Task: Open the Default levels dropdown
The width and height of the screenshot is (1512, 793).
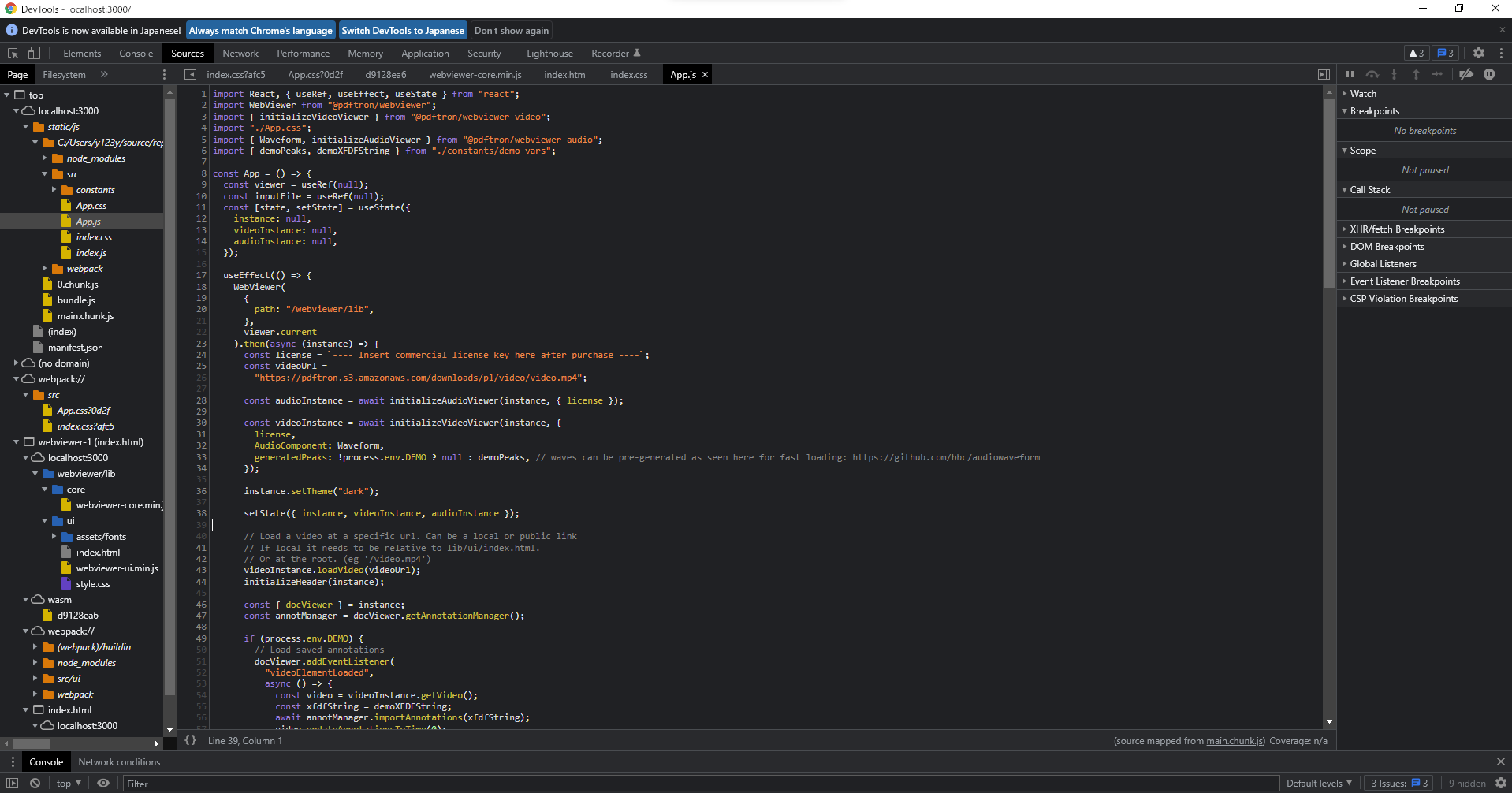Action: tap(1319, 783)
